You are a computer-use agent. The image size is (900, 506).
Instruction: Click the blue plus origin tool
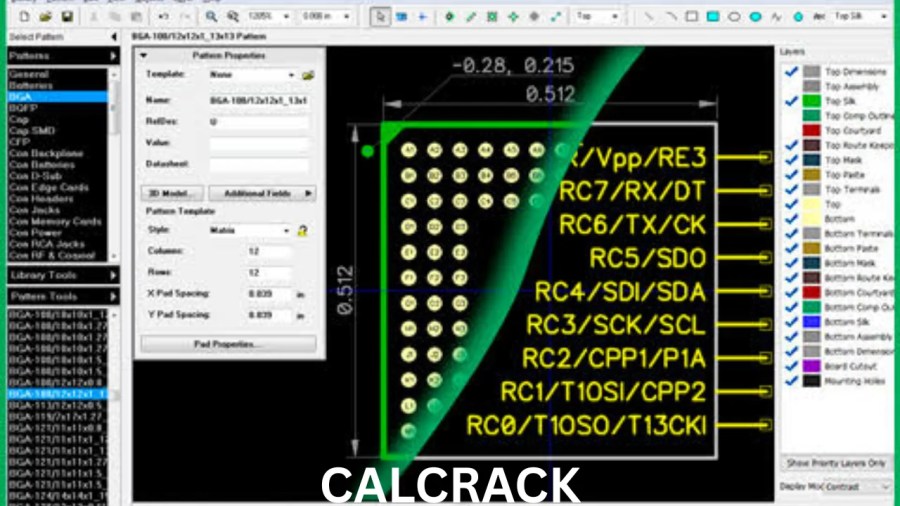click(422, 17)
